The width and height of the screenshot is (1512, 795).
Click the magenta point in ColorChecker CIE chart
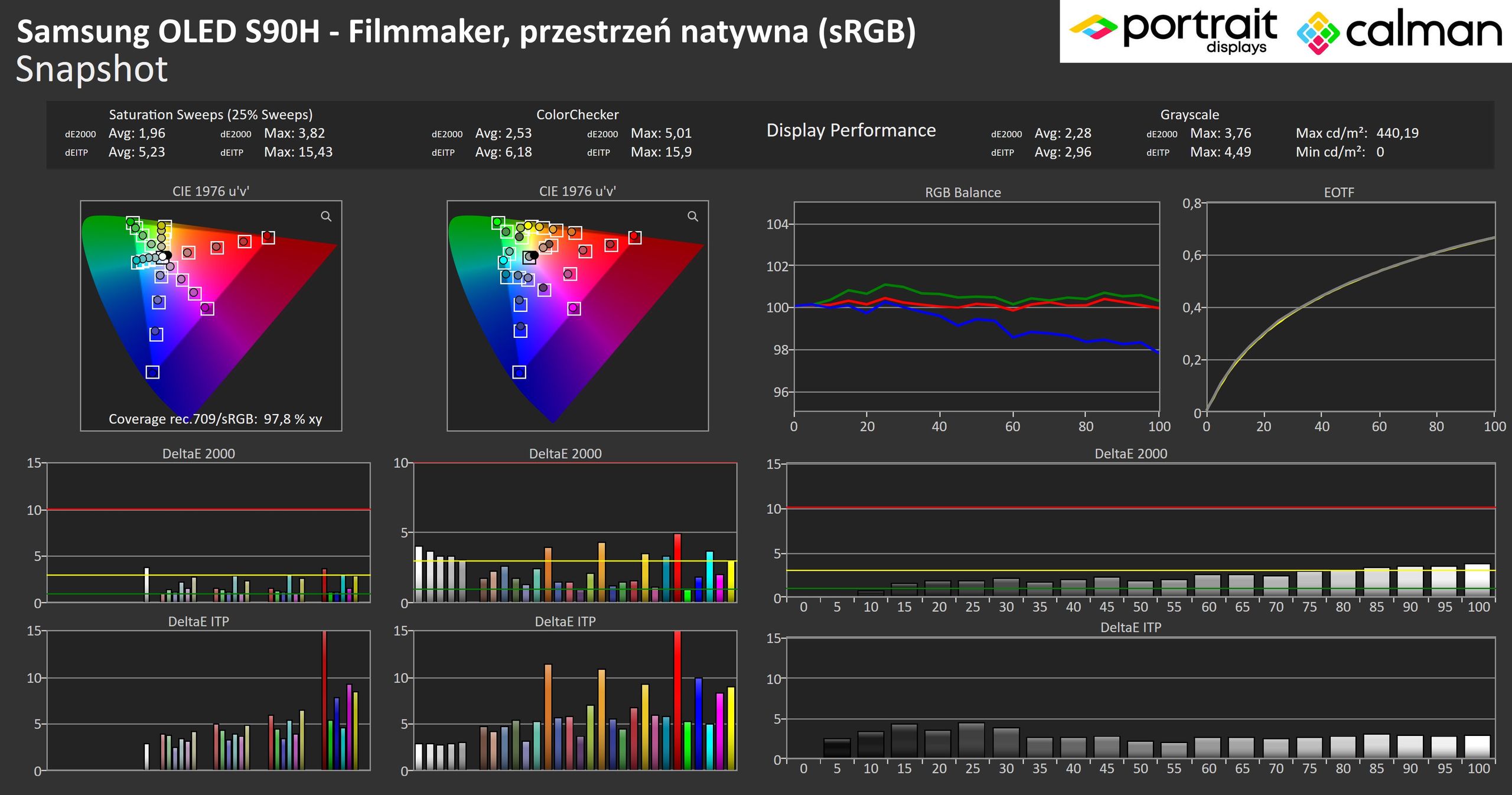point(573,308)
